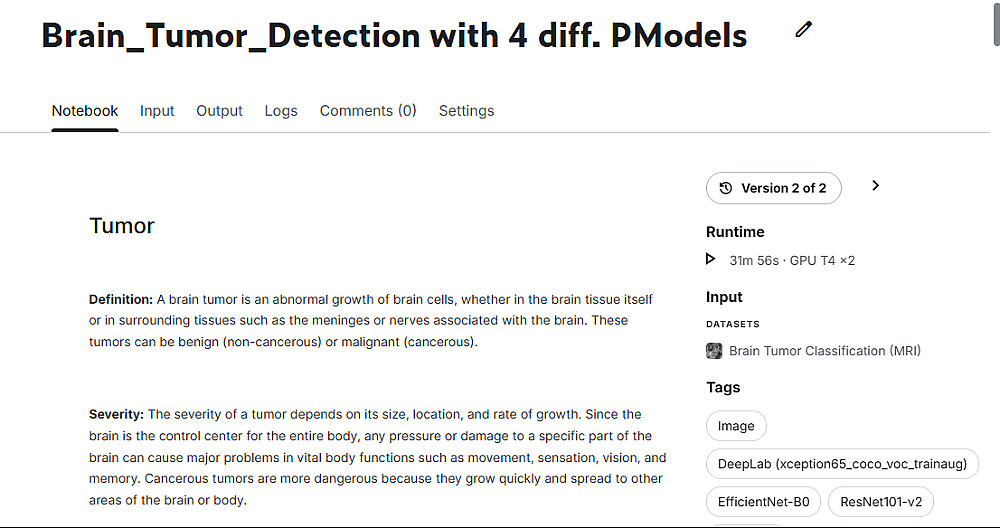The width and height of the screenshot is (1000, 528).
Task: Click the runtime text 31m 56s GPU T4
Action: [792, 260]
